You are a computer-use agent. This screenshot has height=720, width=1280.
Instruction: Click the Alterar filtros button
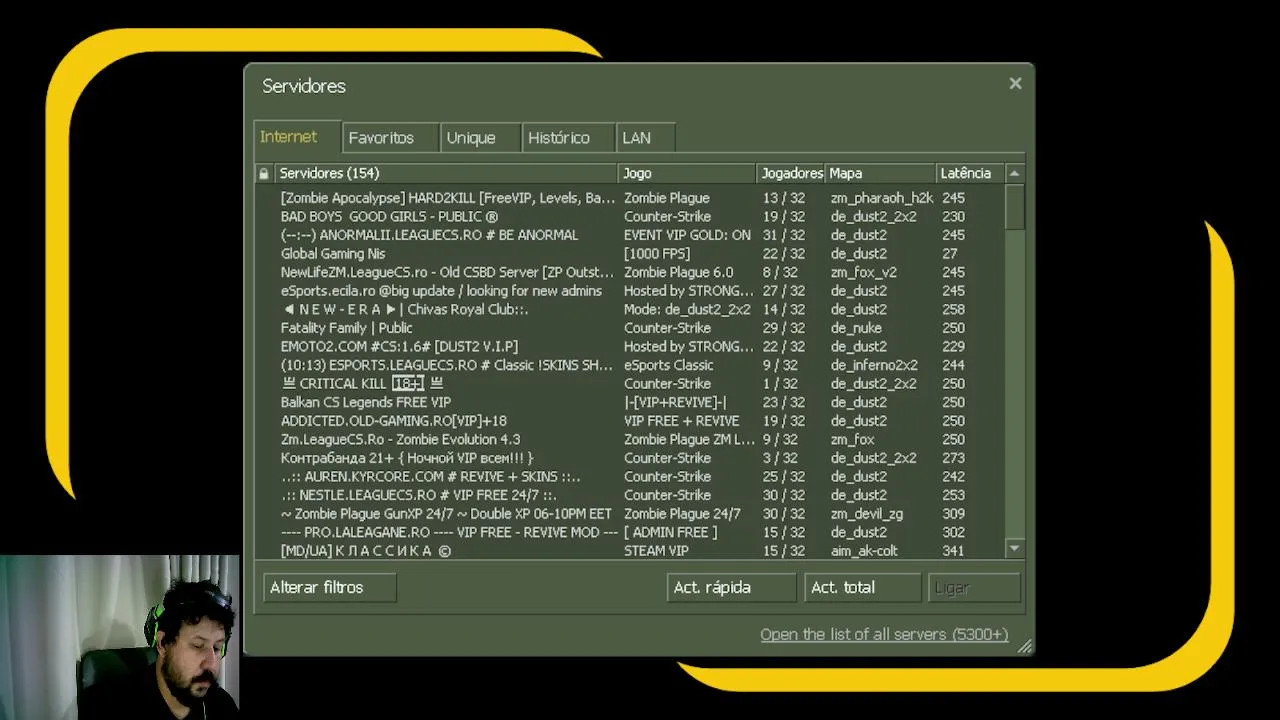[330, 587]
